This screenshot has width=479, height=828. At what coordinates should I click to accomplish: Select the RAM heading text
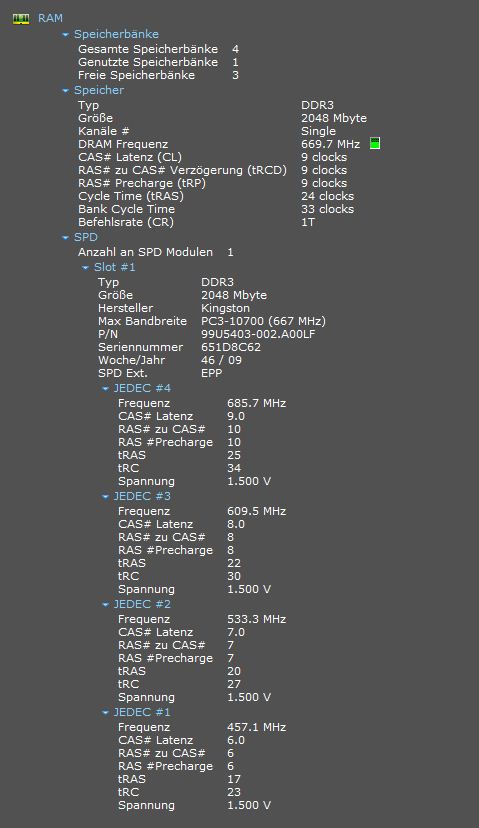50,18
